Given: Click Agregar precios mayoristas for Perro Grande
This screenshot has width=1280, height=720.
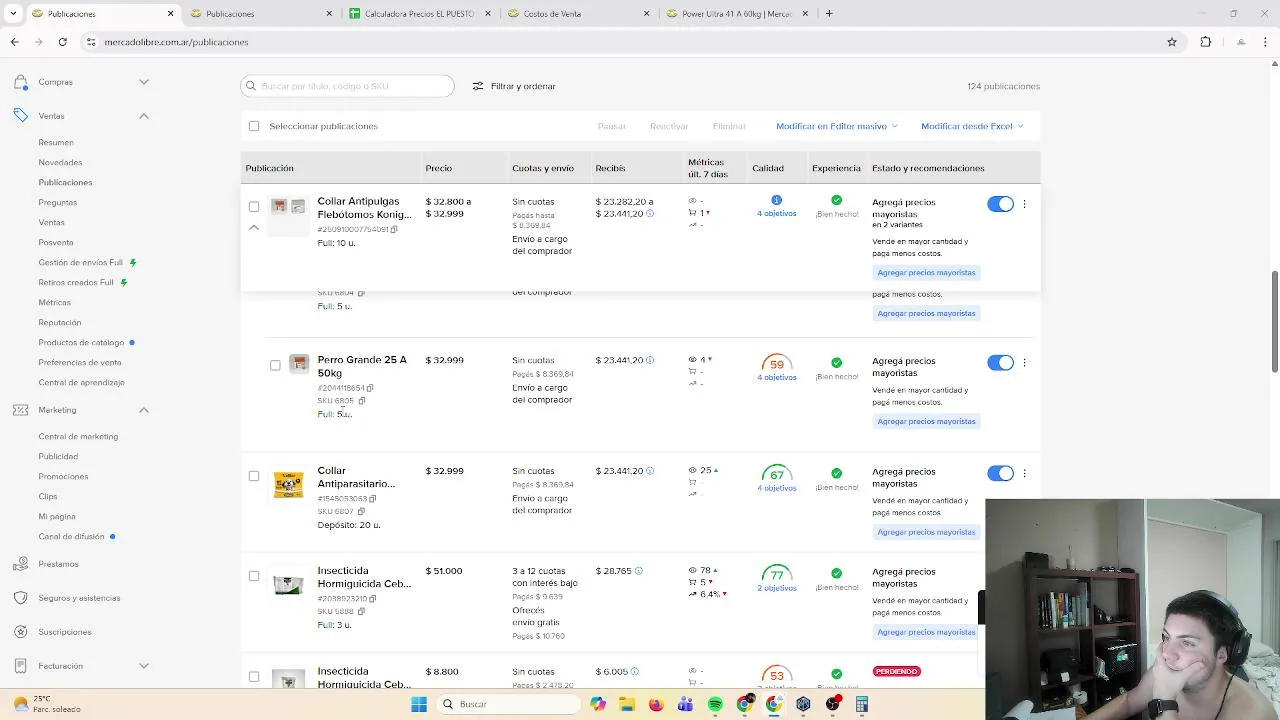Looking at the screenshot, I should (926, 421).
